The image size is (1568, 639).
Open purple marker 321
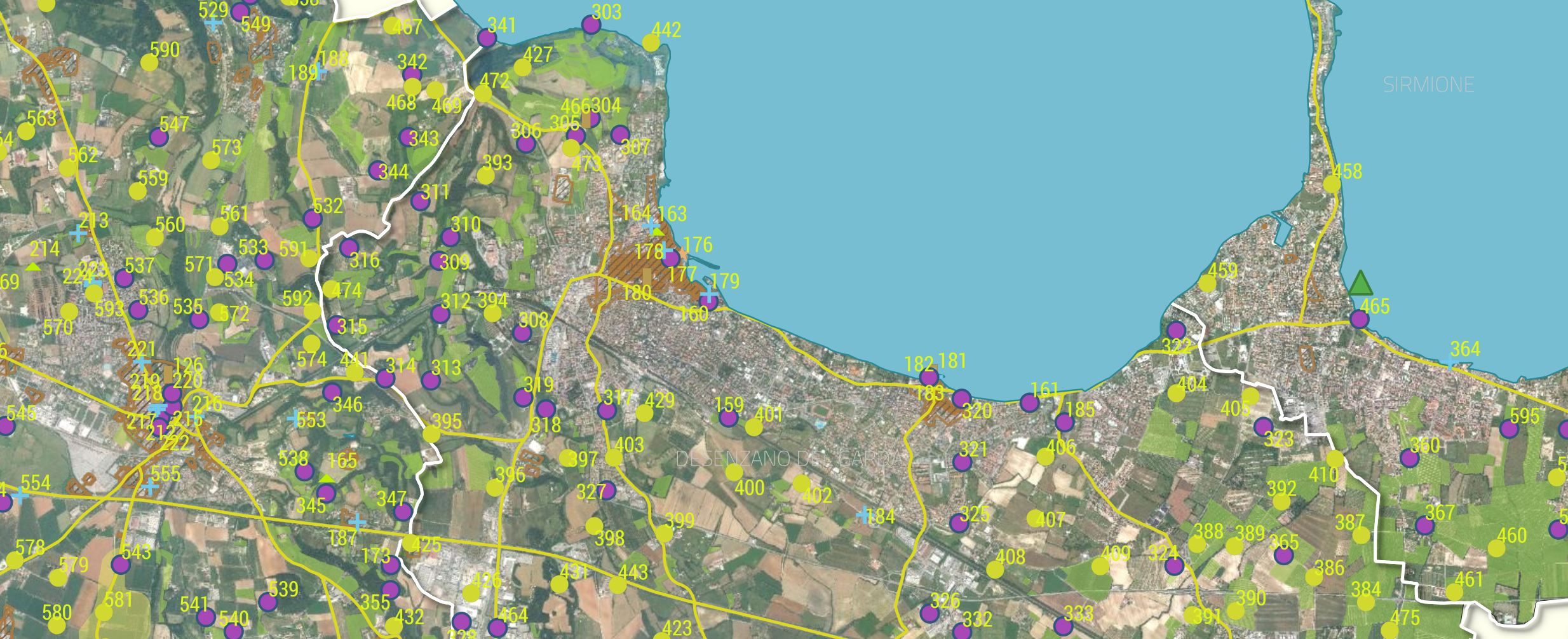(962, 462)
